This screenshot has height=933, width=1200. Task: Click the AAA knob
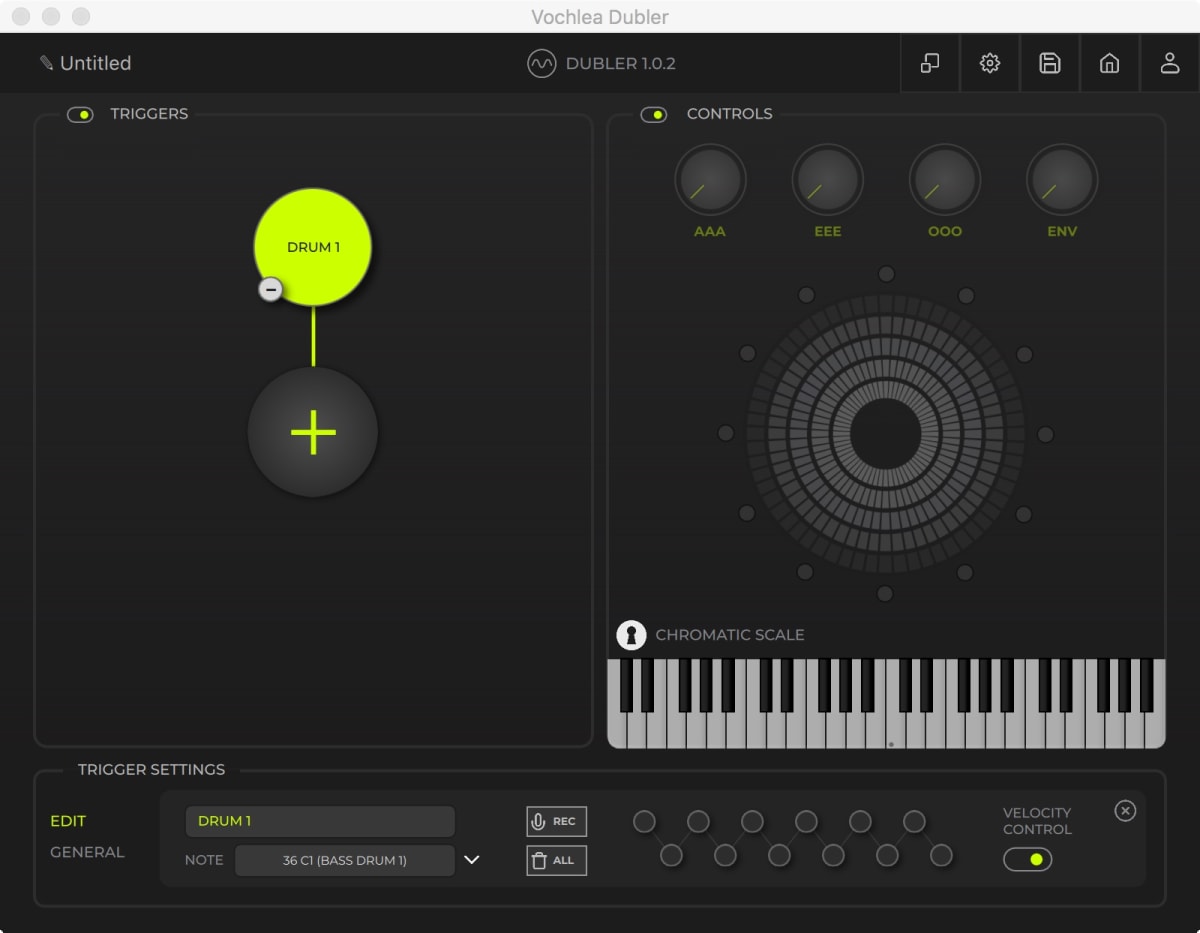point(710,180)
